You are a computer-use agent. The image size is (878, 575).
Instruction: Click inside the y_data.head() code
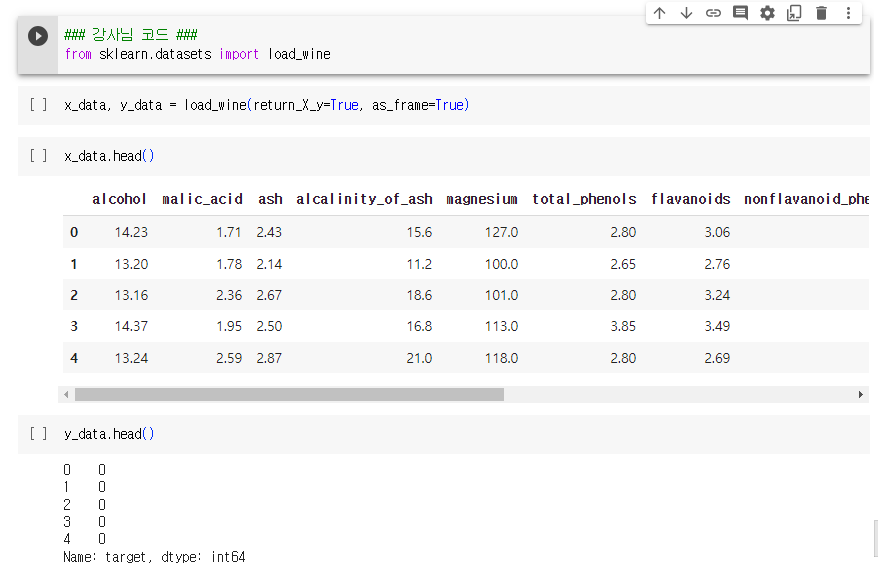click(x=109, y=433)
